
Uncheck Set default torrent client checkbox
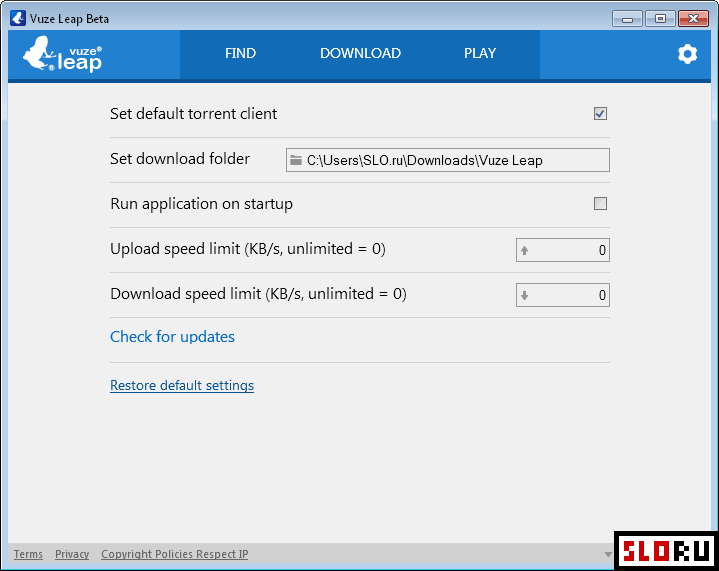[x=600, y=113]
